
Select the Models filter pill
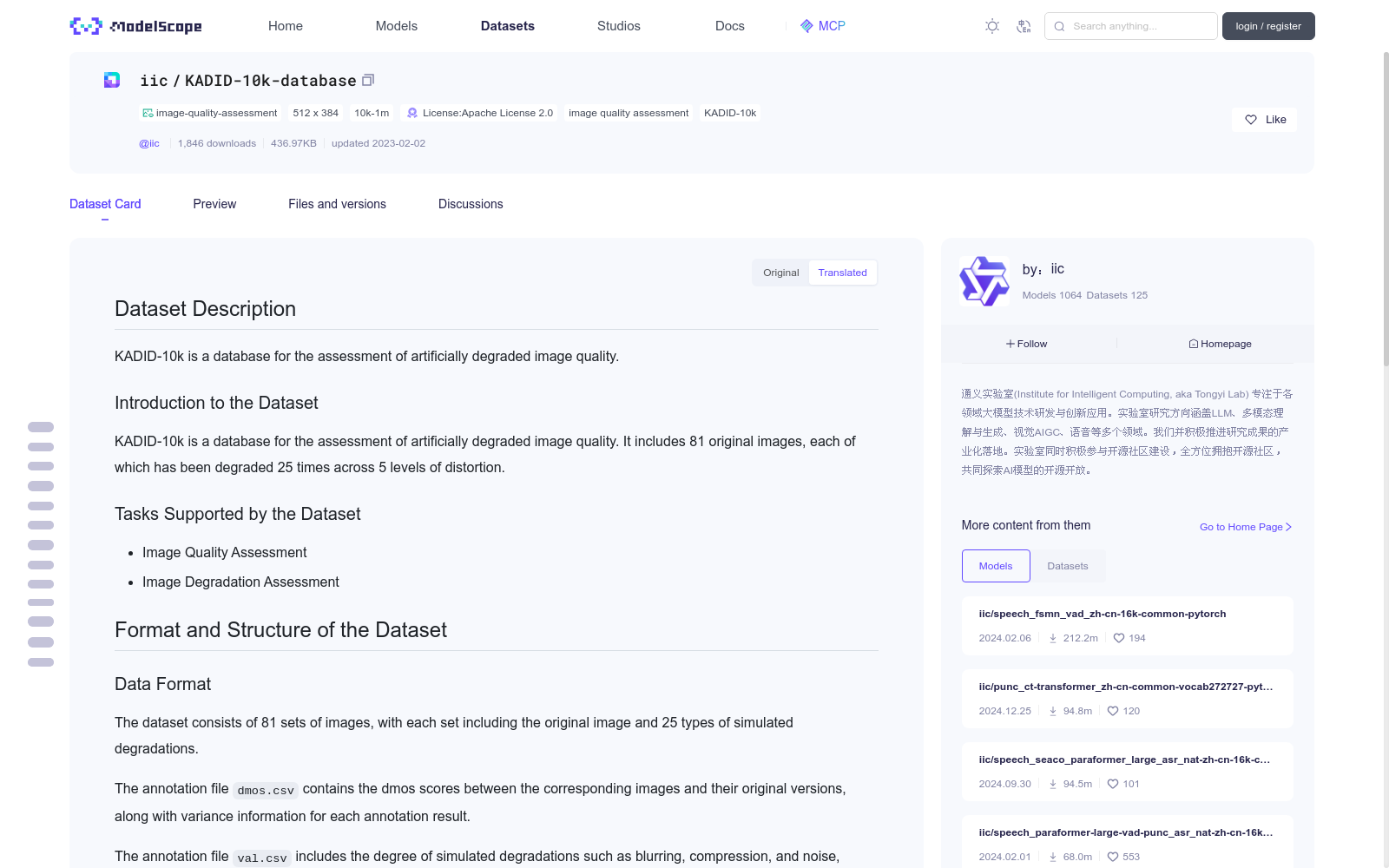tap(995, 565)
